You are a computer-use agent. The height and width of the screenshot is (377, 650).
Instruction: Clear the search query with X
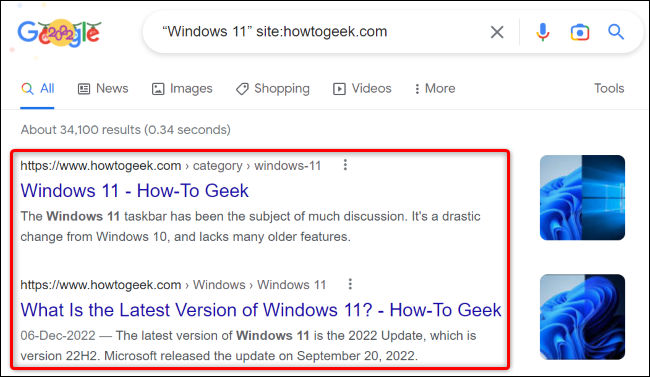tap(497, 32)
